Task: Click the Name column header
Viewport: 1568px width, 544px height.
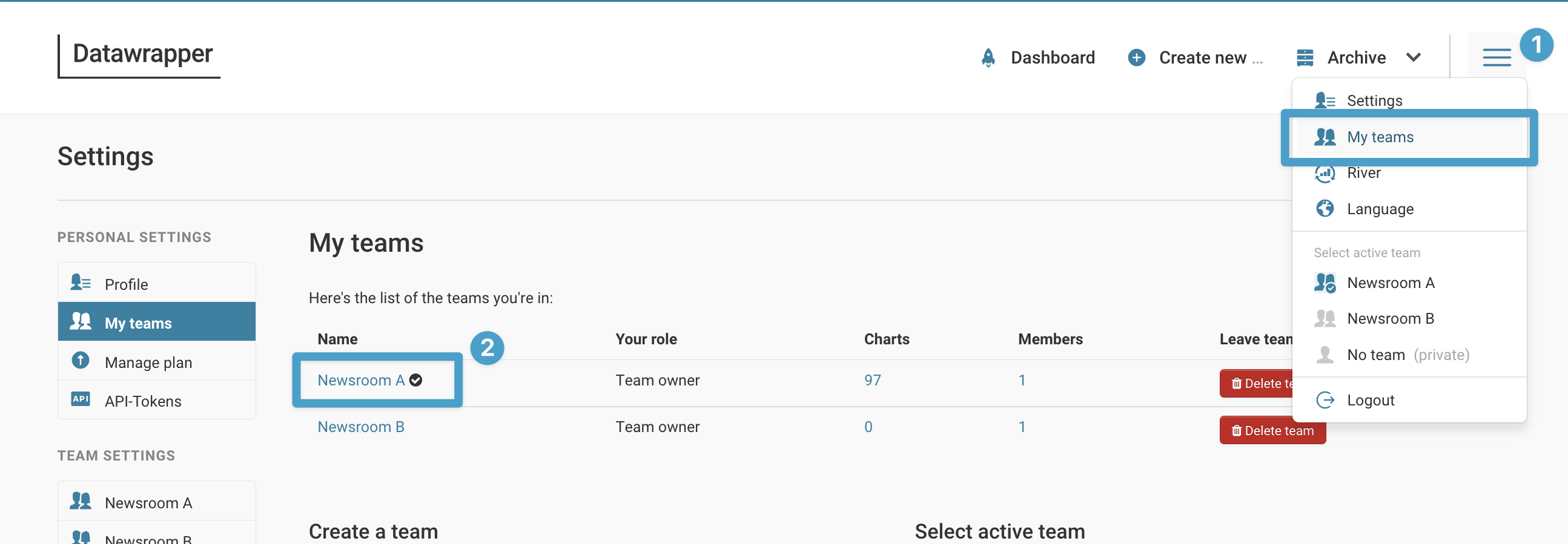Action: [337, 339]
